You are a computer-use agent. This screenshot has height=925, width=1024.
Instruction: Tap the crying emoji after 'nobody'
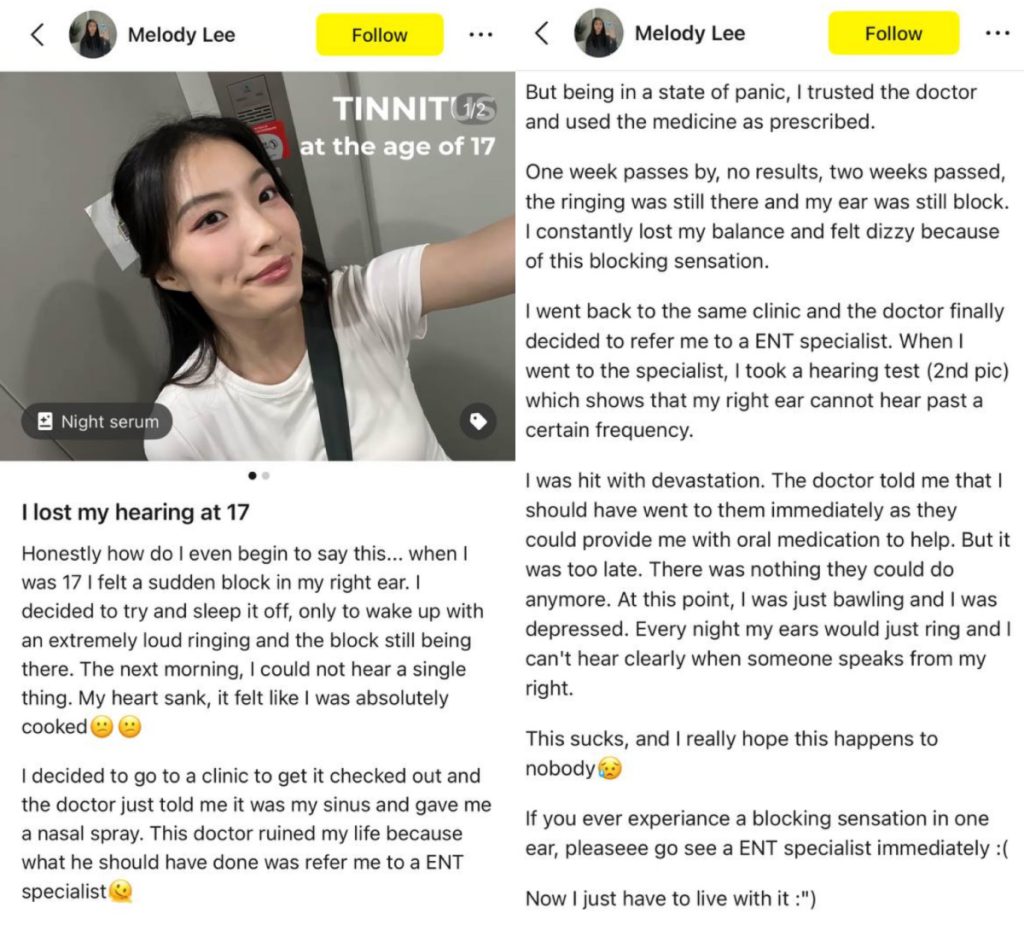tap(609, 769)
